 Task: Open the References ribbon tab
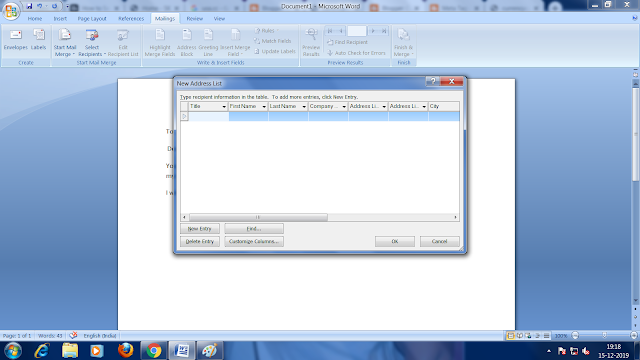(x=131, y=19)
